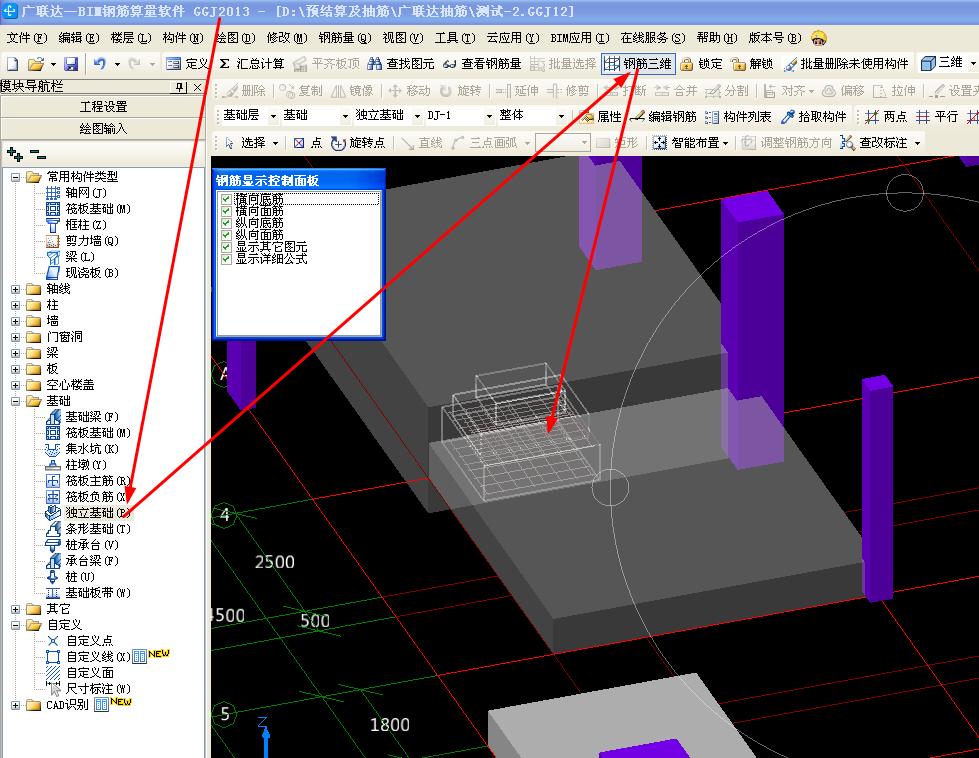Click the Open folder icon
The image size is (979, 758).
pyautogui.click(x=36, y=64)
